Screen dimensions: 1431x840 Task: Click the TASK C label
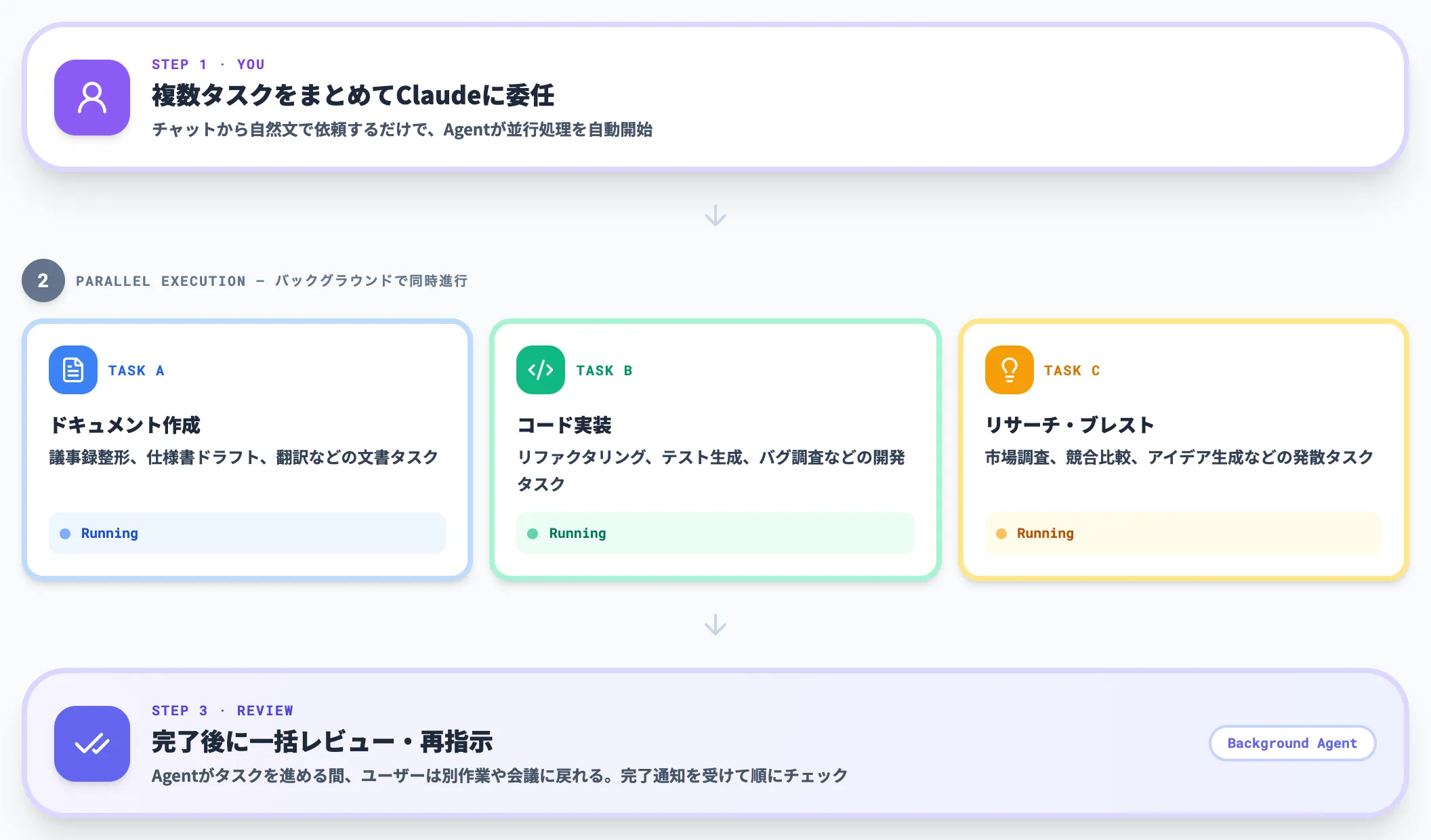click(1072, 371)
